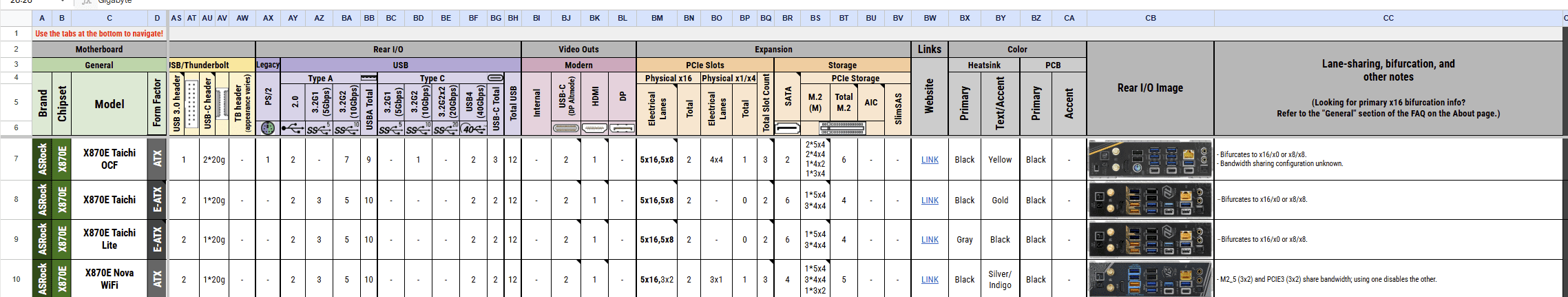Click the 'X870E Nova WiFi' model cell
This screenshot has height=297, width=1568.
109,279
